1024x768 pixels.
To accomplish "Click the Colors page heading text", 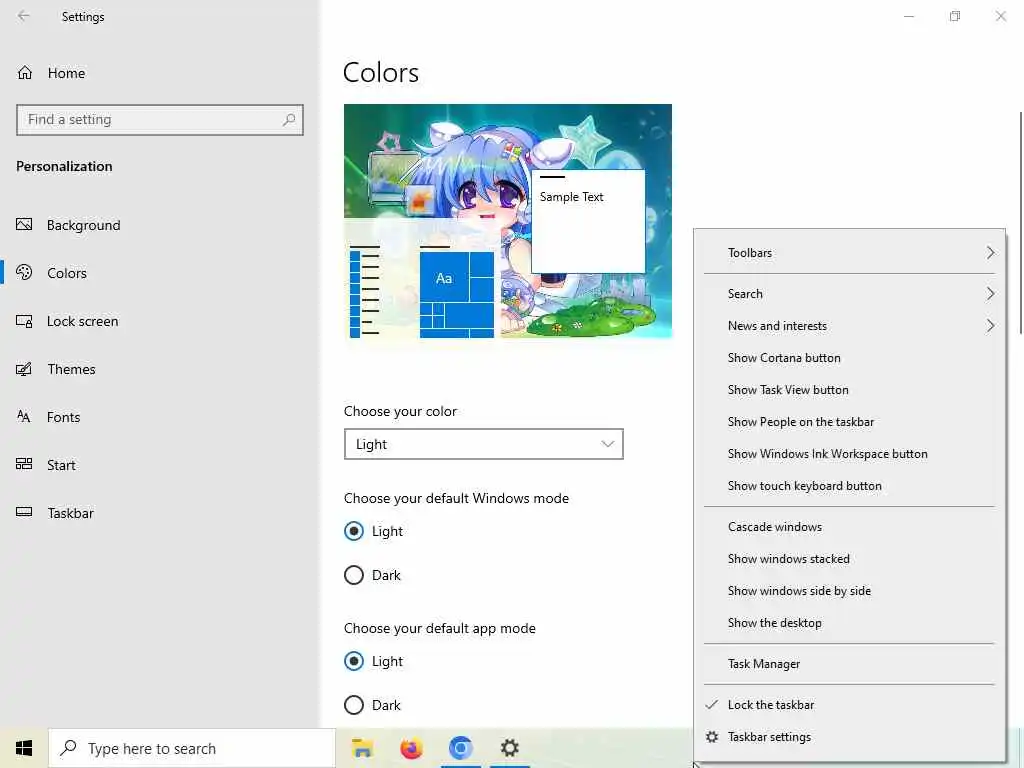I will click(381, 72).
